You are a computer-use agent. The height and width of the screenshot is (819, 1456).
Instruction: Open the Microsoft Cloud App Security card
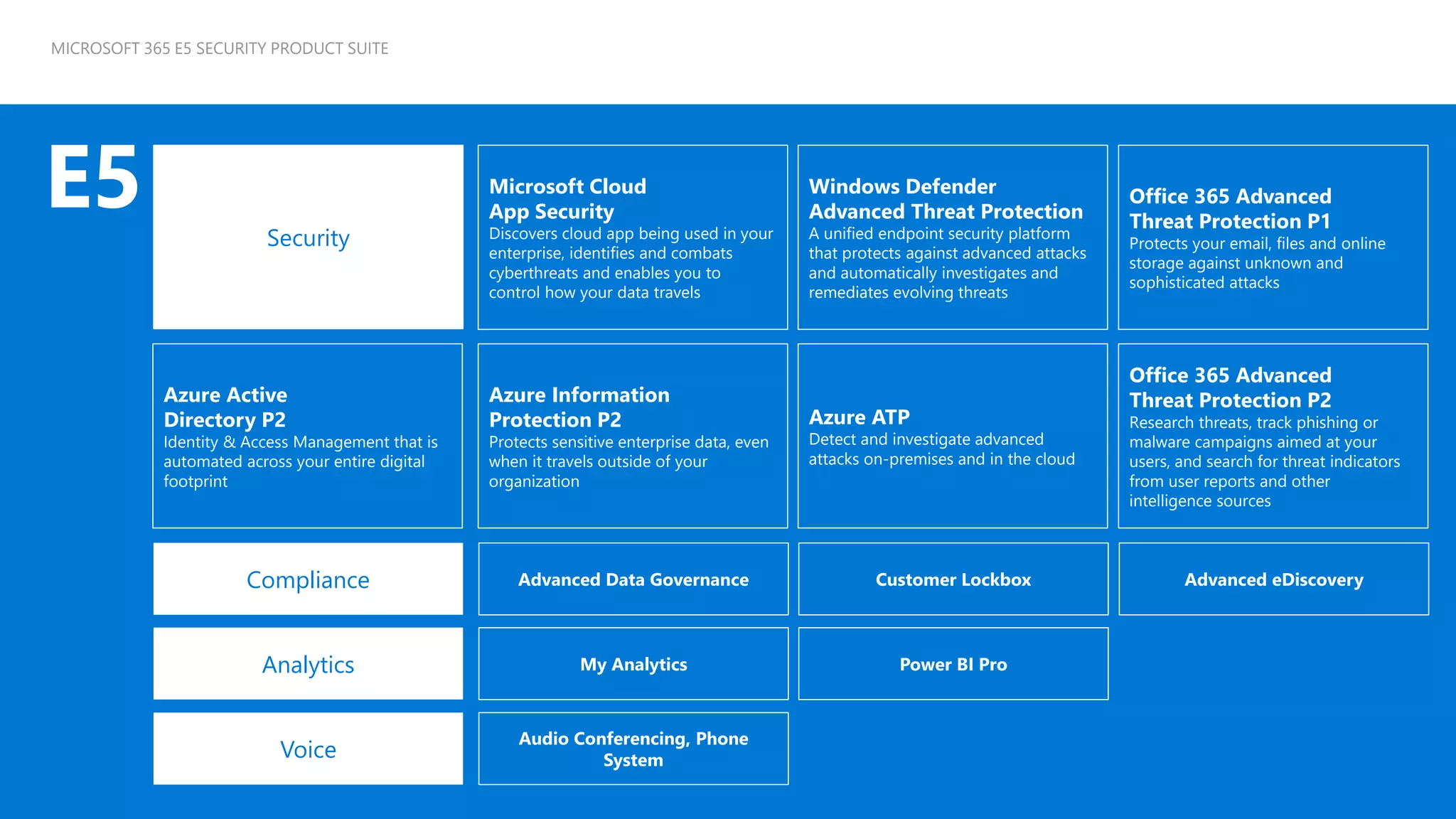tap(633, 237)
